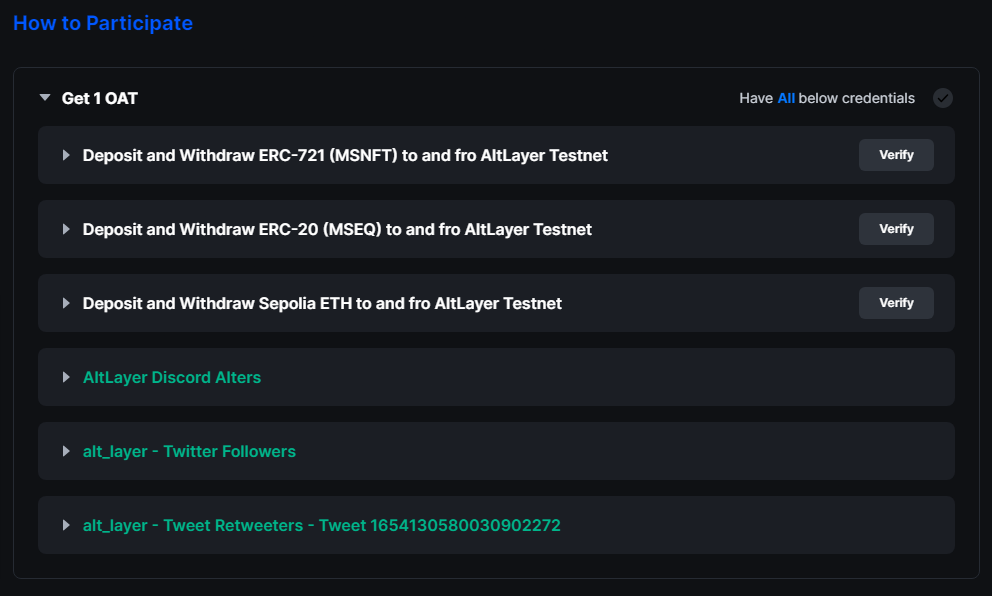992x596 pixels.
Task: Click the Get 1 OAT title
Action: (99, 98)
